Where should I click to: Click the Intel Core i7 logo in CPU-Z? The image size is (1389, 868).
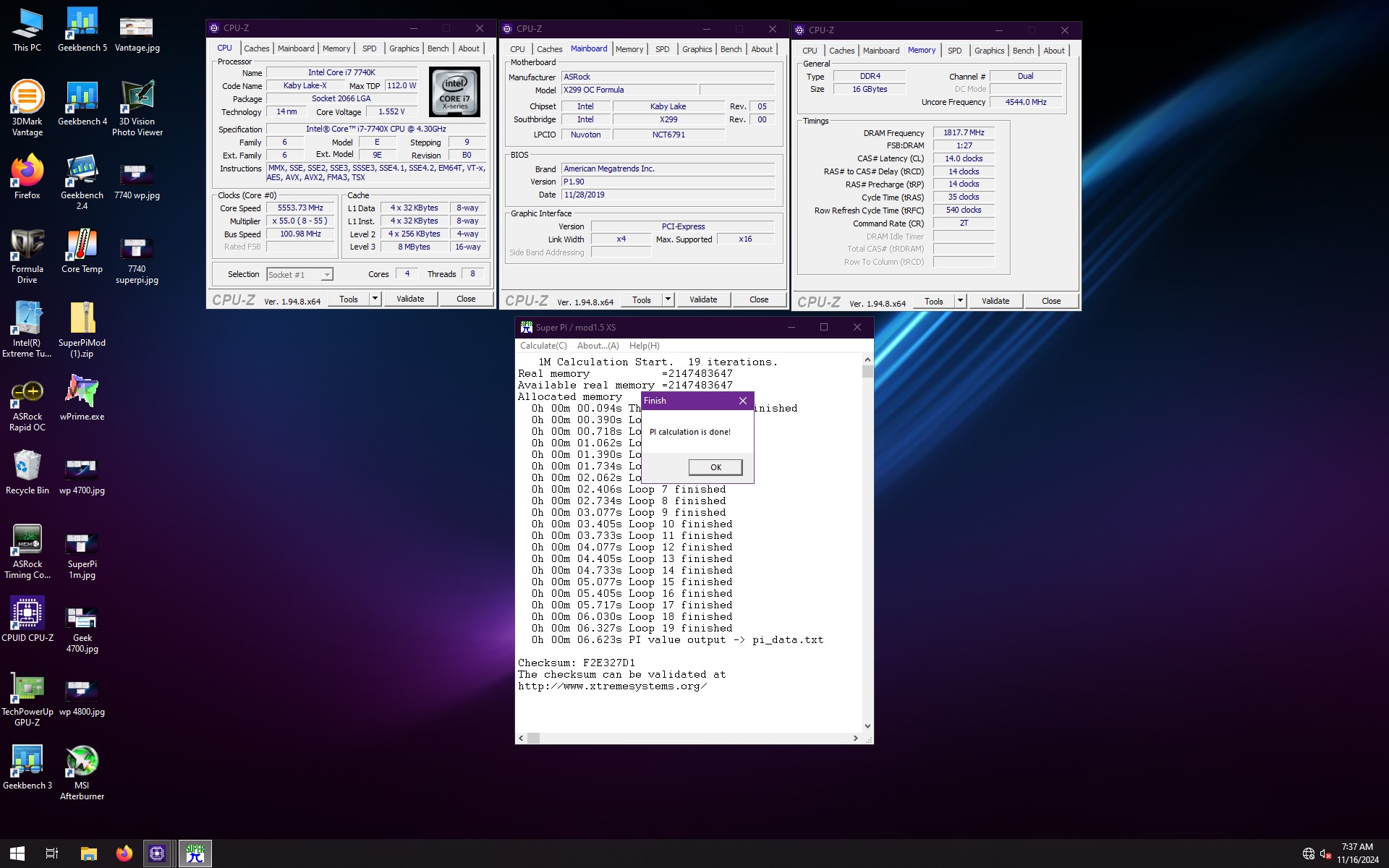(x=454, y=92)
